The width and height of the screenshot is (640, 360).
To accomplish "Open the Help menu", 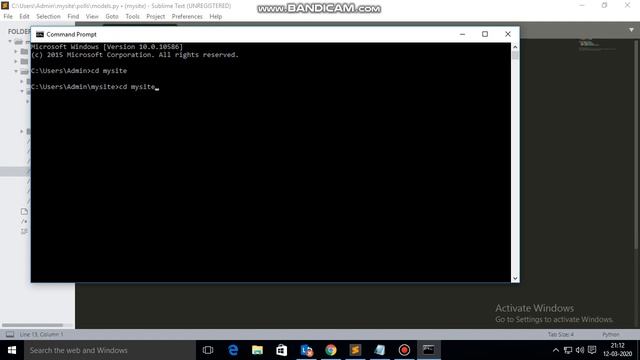I will click(x=216, y=16).
